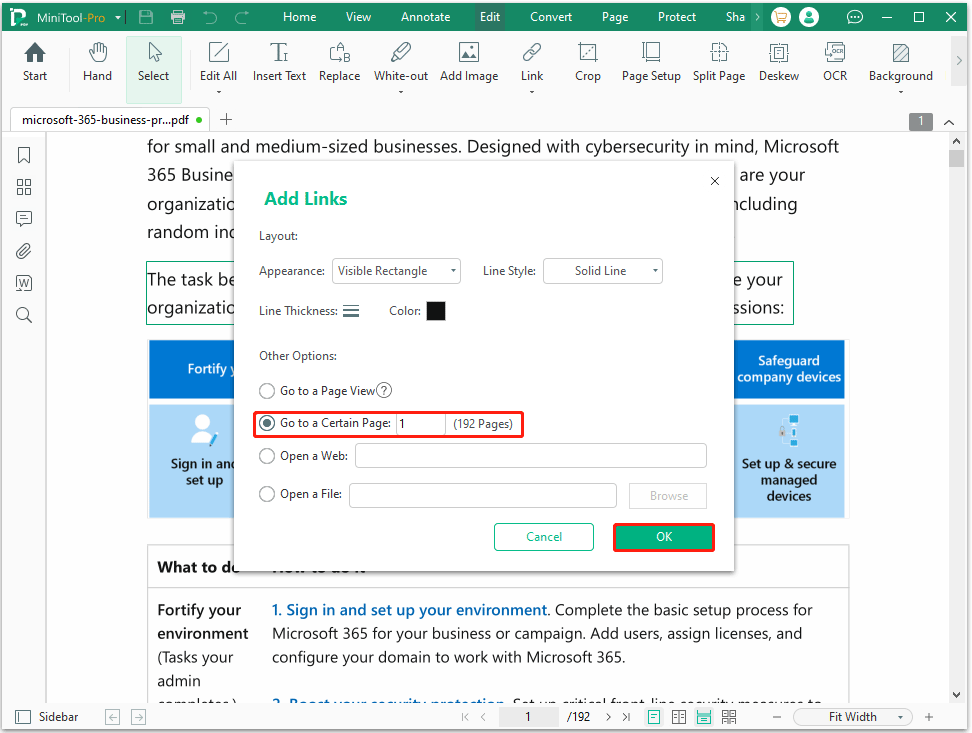The height and width of the screenshot is (733, 972).
Task: Open the Bookmarks panel
Action: (23, 155)
